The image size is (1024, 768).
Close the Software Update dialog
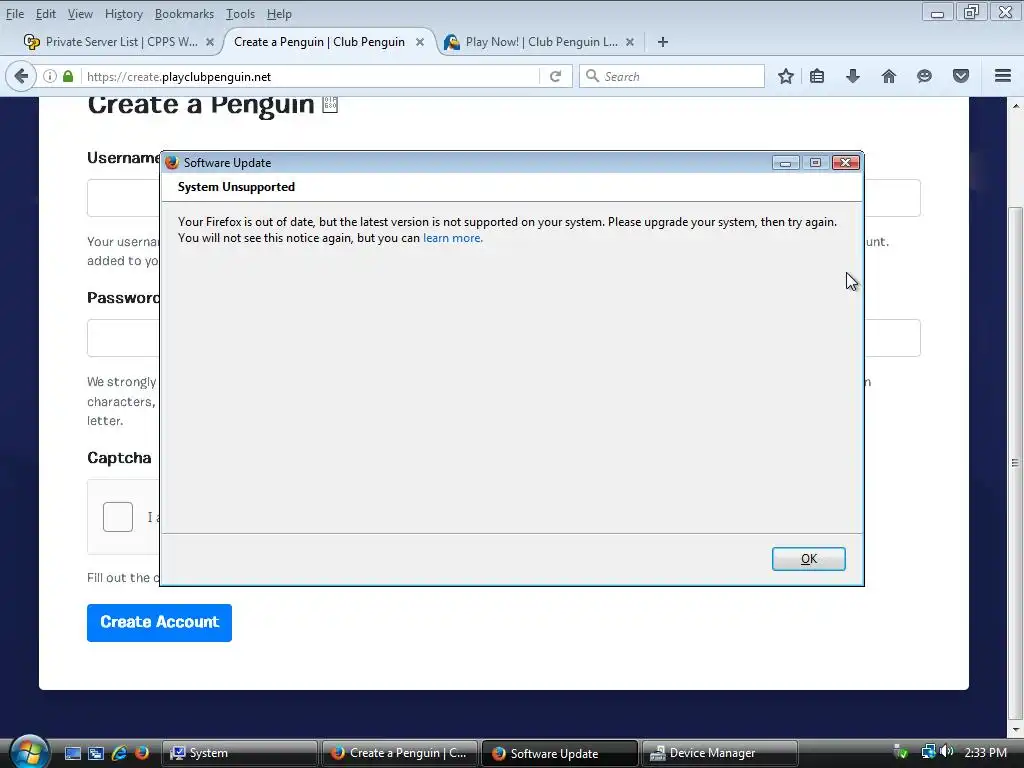(x=846, y=163)
